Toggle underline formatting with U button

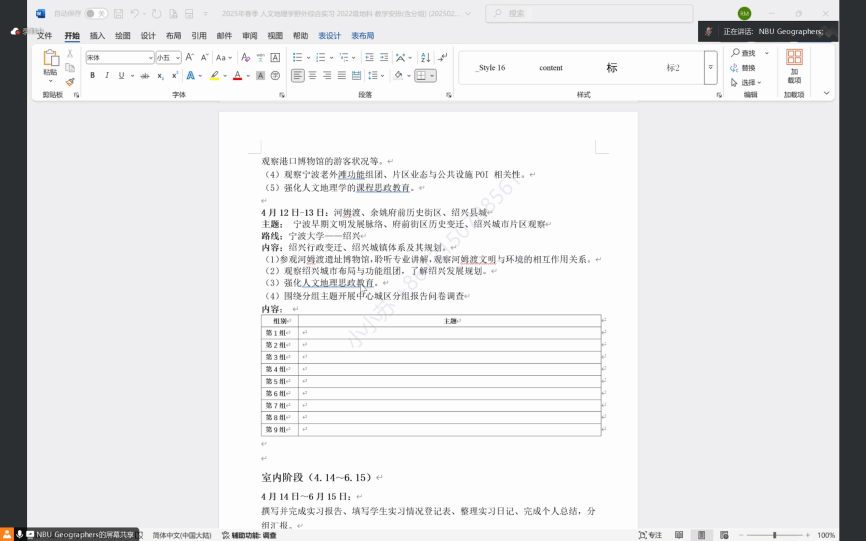[x=120, y=75]
